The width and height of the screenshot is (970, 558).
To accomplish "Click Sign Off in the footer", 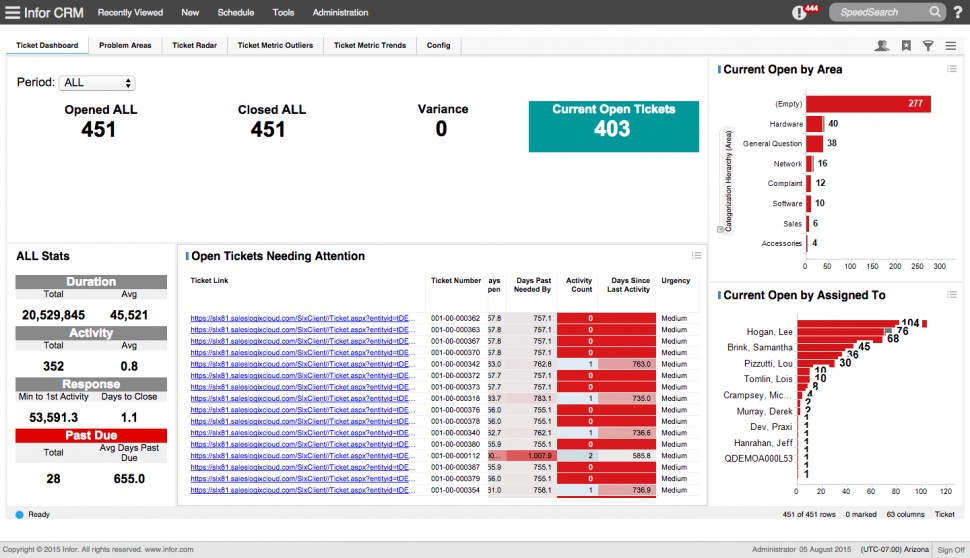I will [x=950, y=549].
